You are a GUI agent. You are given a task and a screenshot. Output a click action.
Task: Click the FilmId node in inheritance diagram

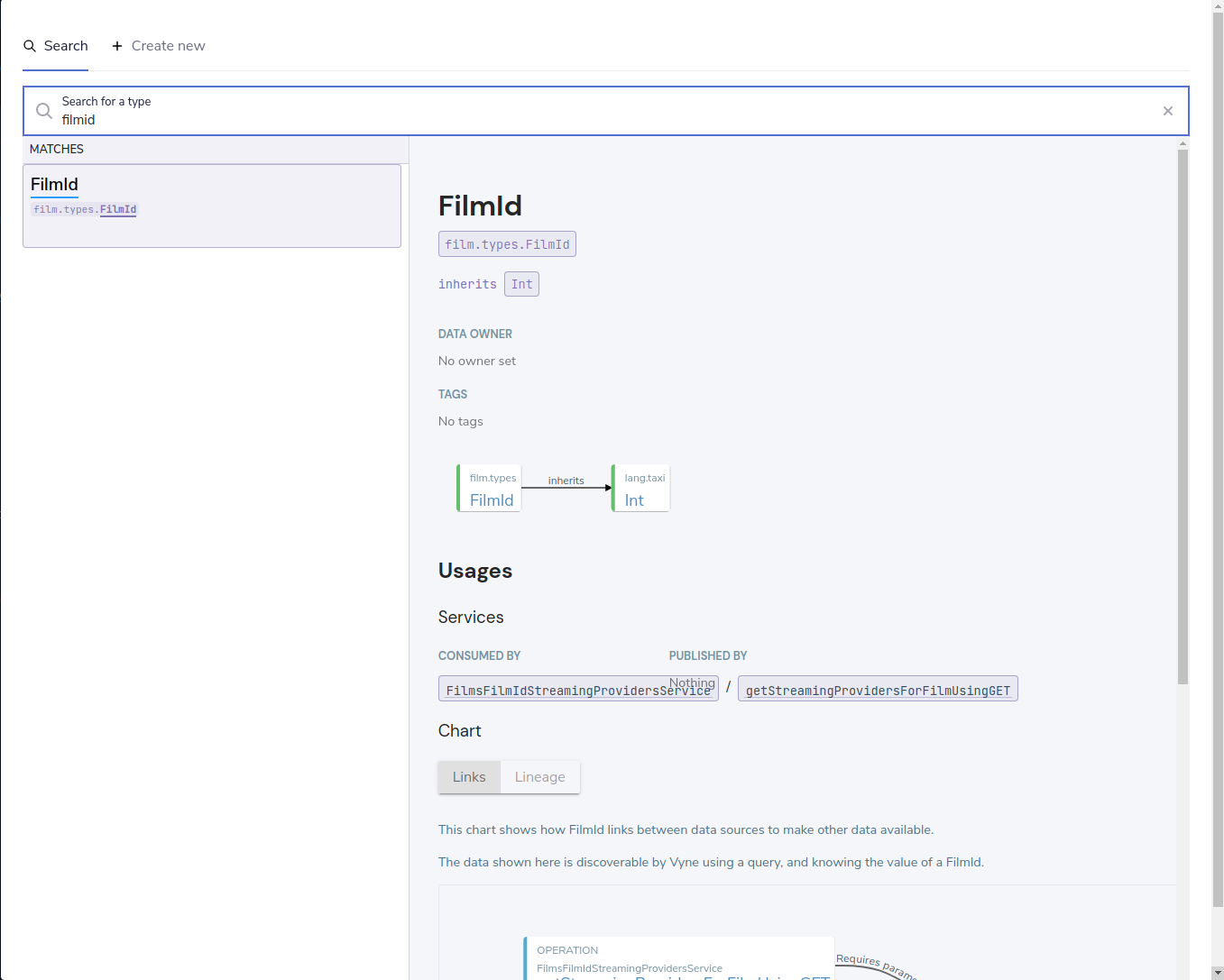tap(490, 488)
